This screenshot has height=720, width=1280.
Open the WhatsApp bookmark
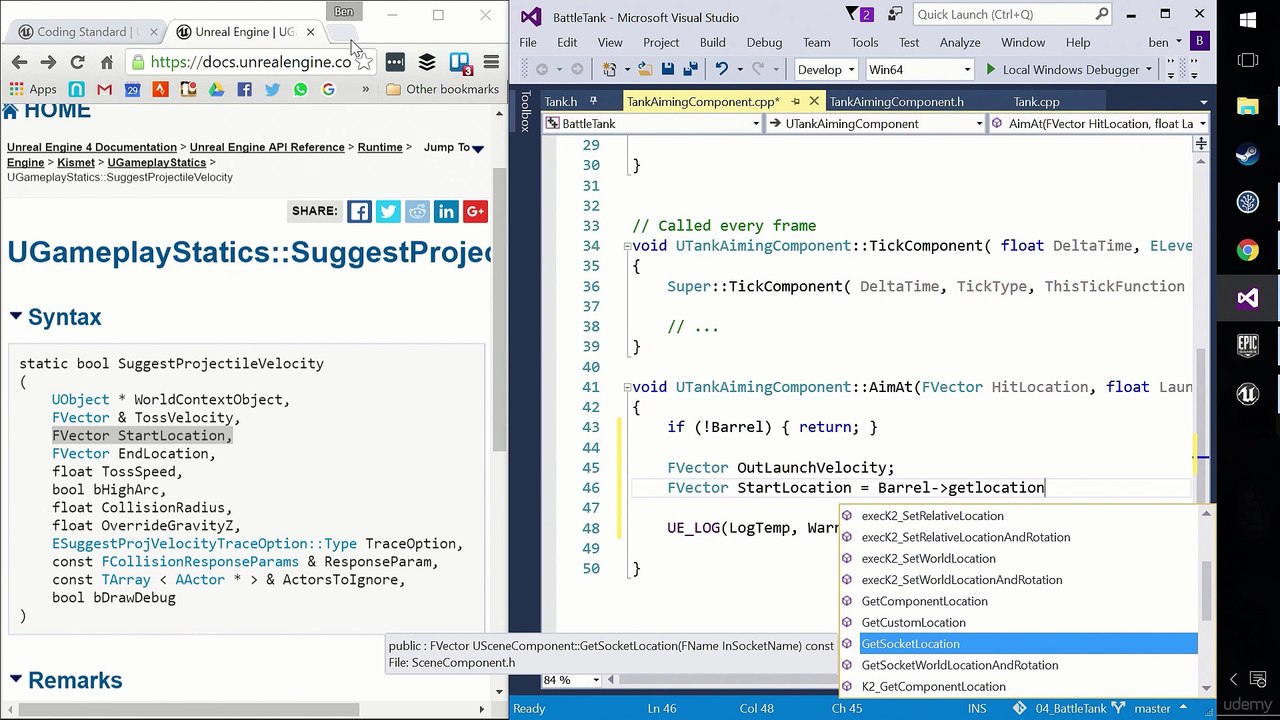[300, 89]
